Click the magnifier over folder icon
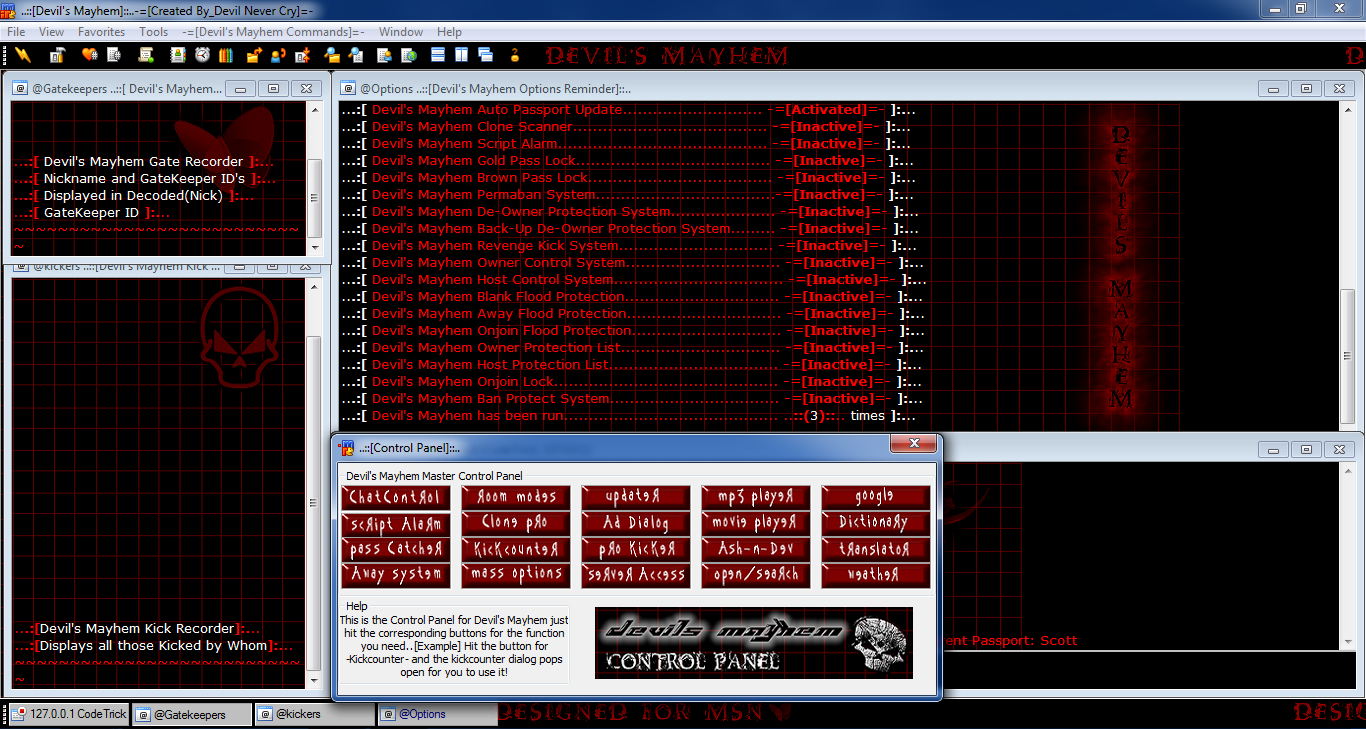Screen dimensions: 1366x729 point(332,55)
